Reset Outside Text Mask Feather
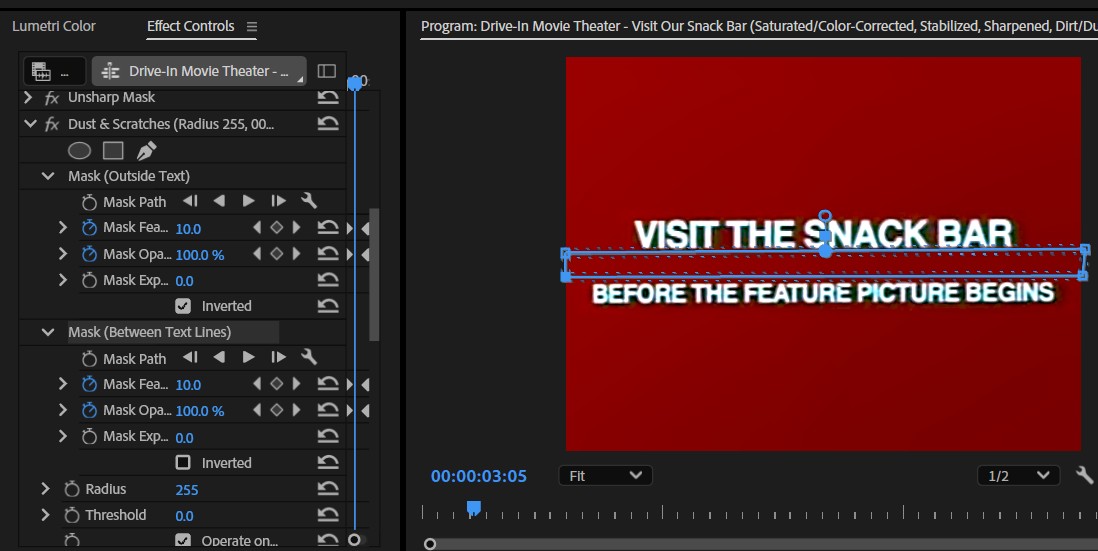 (x=328, y=228)
